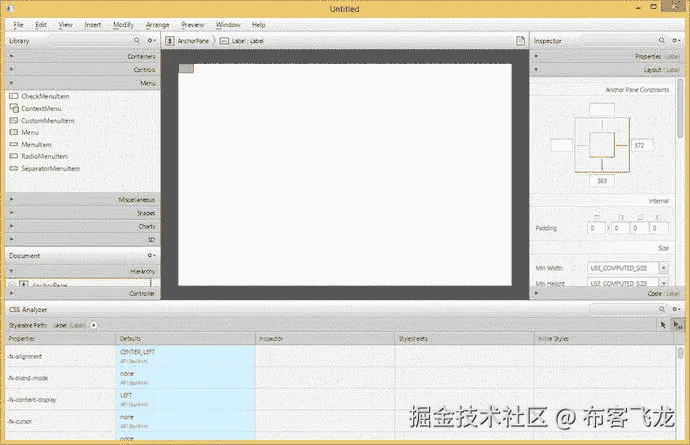Click the first Padding input field
The width and height of the screenshot is (690, 445).
(596, 228)
